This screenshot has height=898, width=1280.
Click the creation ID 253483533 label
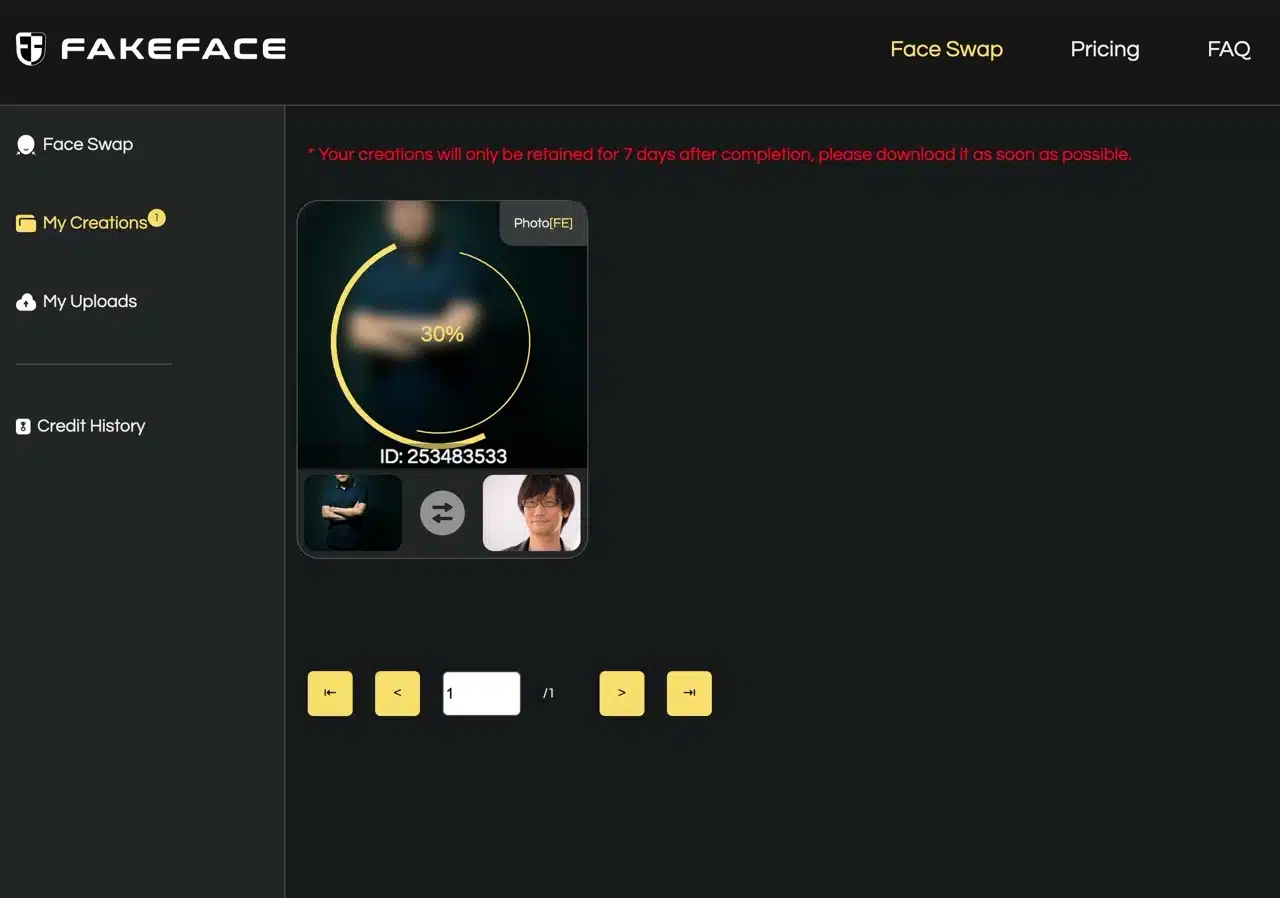pos(443,456)
